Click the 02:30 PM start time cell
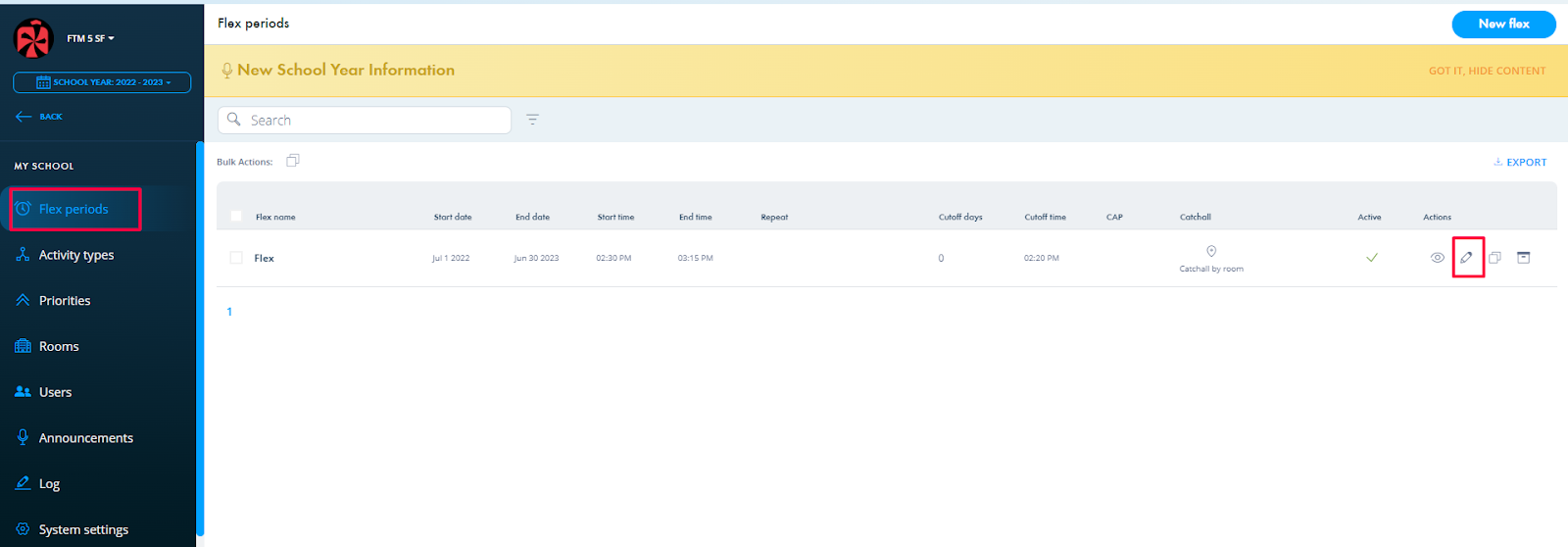The height and width of the screenshot is (547, 1568). (613, 259)
